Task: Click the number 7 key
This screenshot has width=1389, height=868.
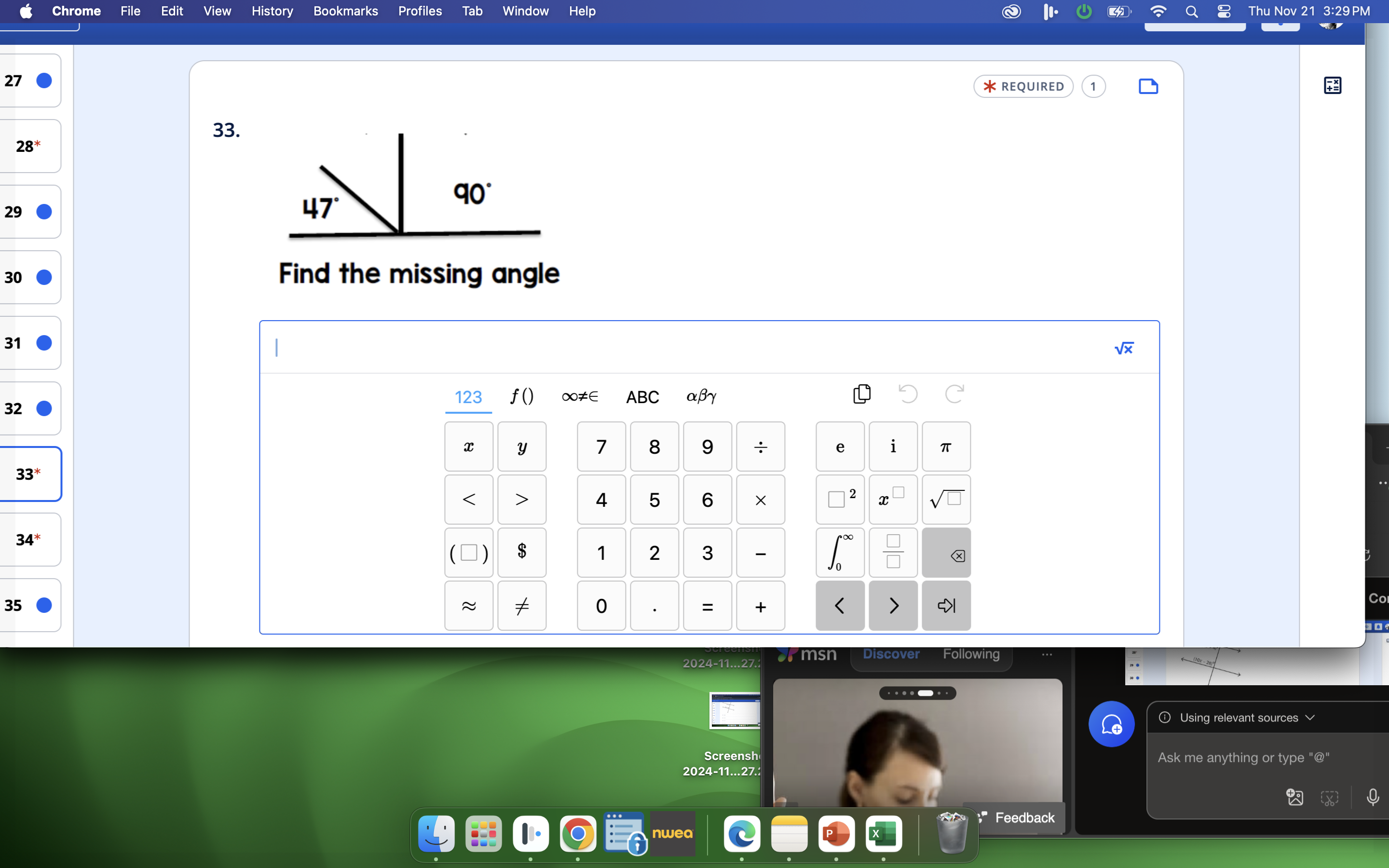Action: point(601,447)
